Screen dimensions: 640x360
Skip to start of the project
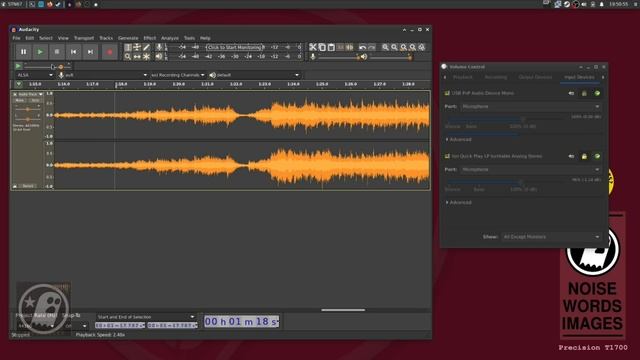[x=73, y=52]
